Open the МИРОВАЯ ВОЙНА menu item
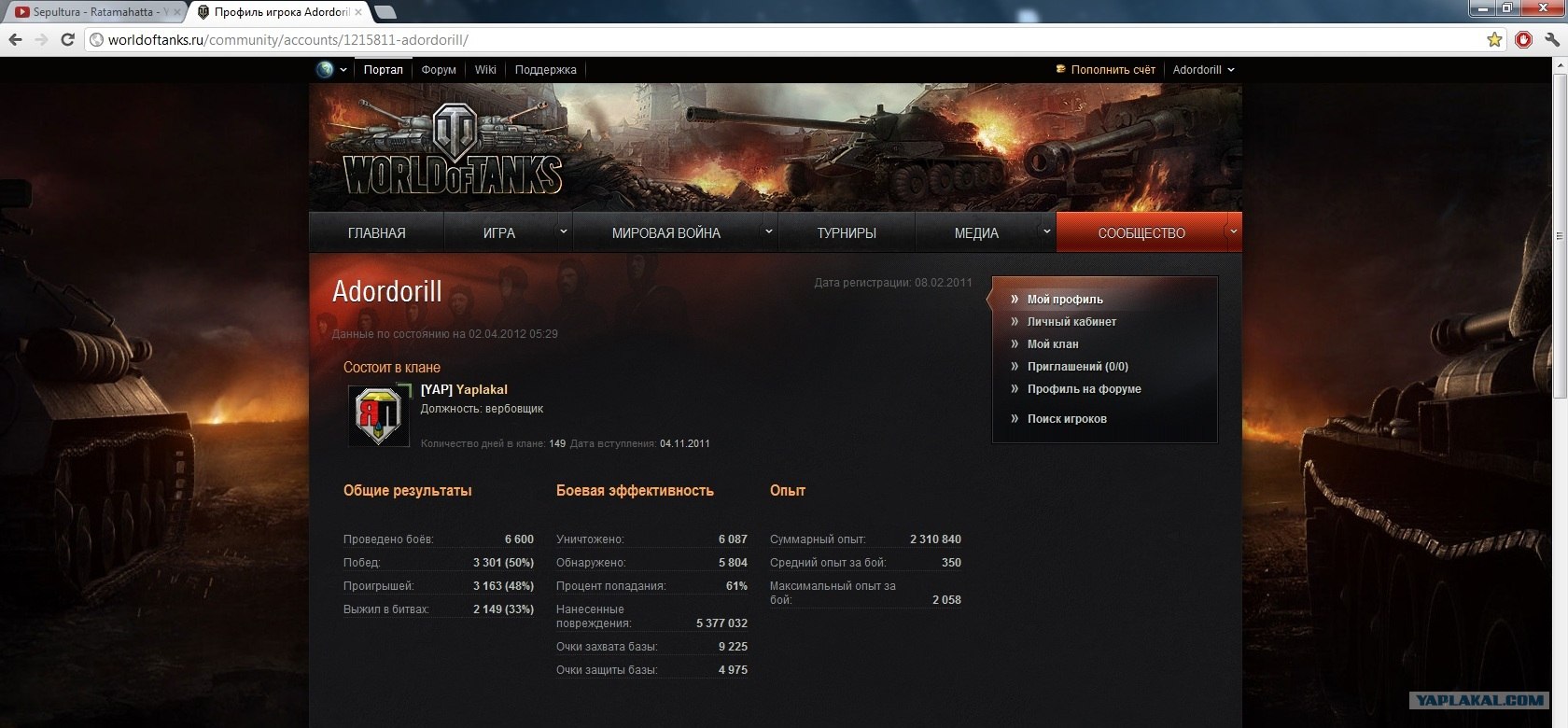The width and height of the screenshot is (1568, 728). tap(666, 233)
